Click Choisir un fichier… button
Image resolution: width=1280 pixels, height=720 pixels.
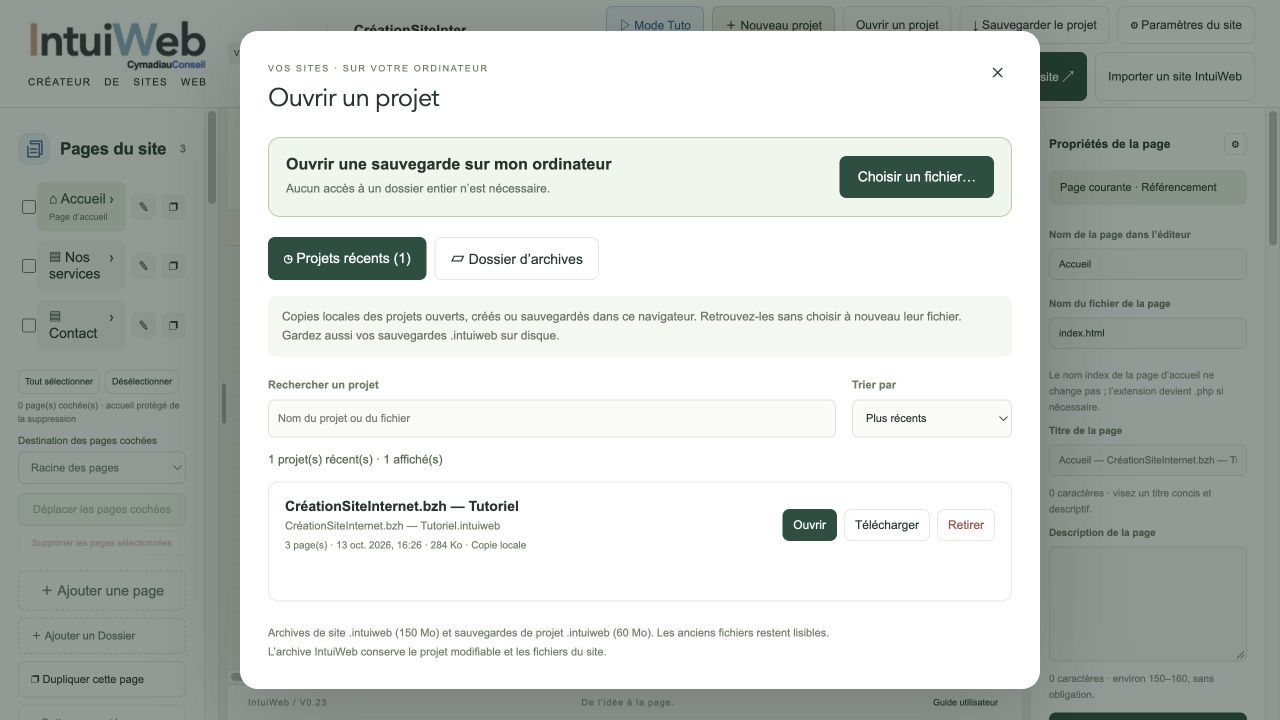[x=916, y=177]
